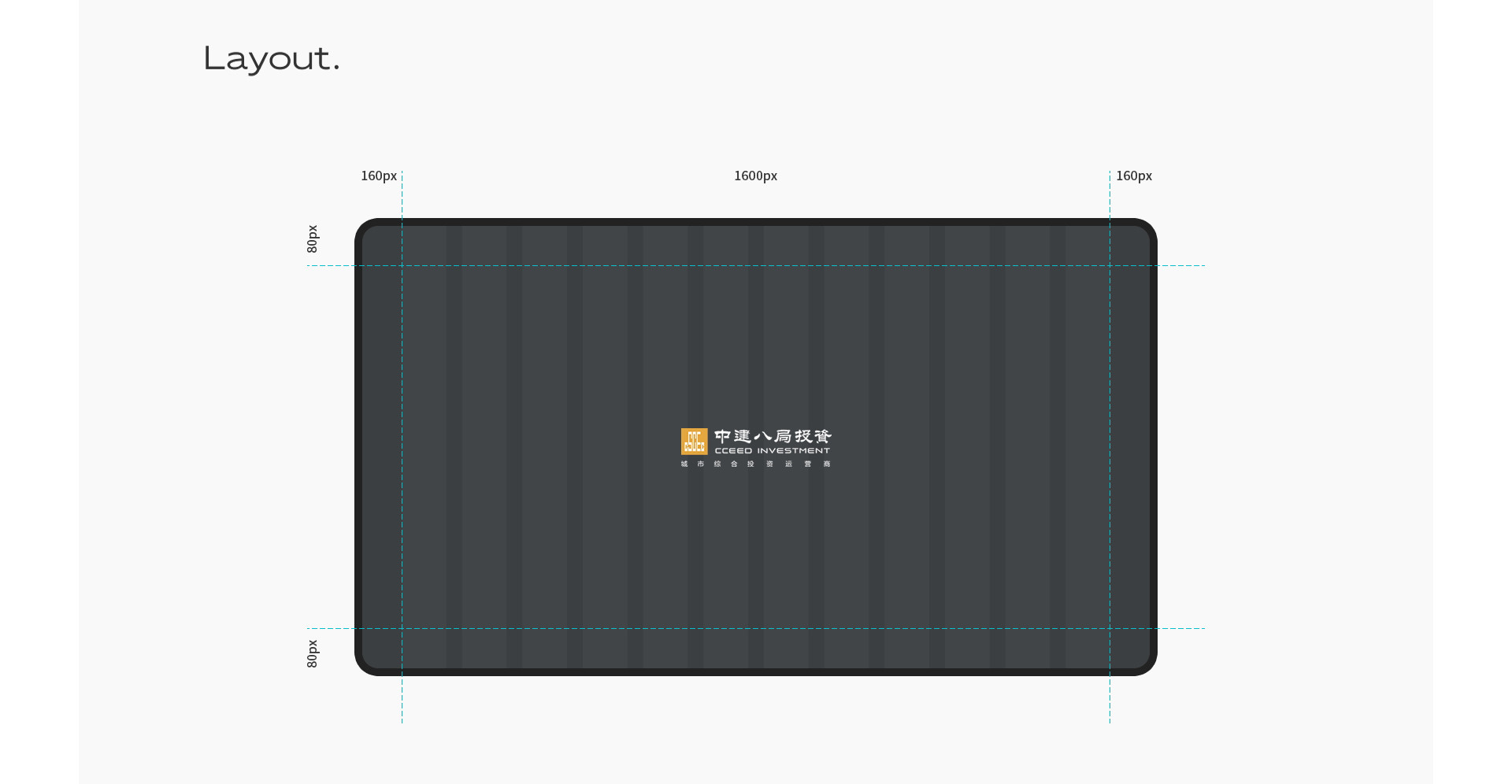Click the Chinese company name 中建八局投资
The image size is (1512, 784).
pos(773,436)
